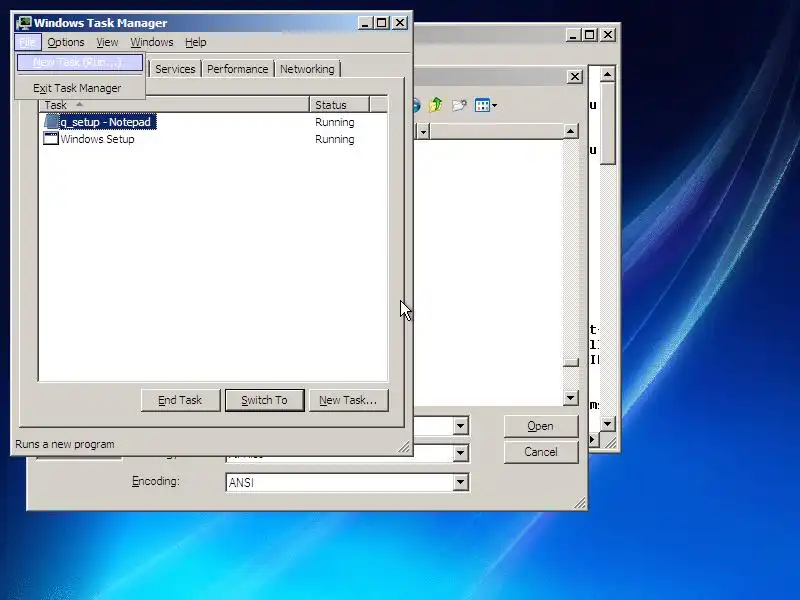Click the file list scroll up arrow

[570, 131]
